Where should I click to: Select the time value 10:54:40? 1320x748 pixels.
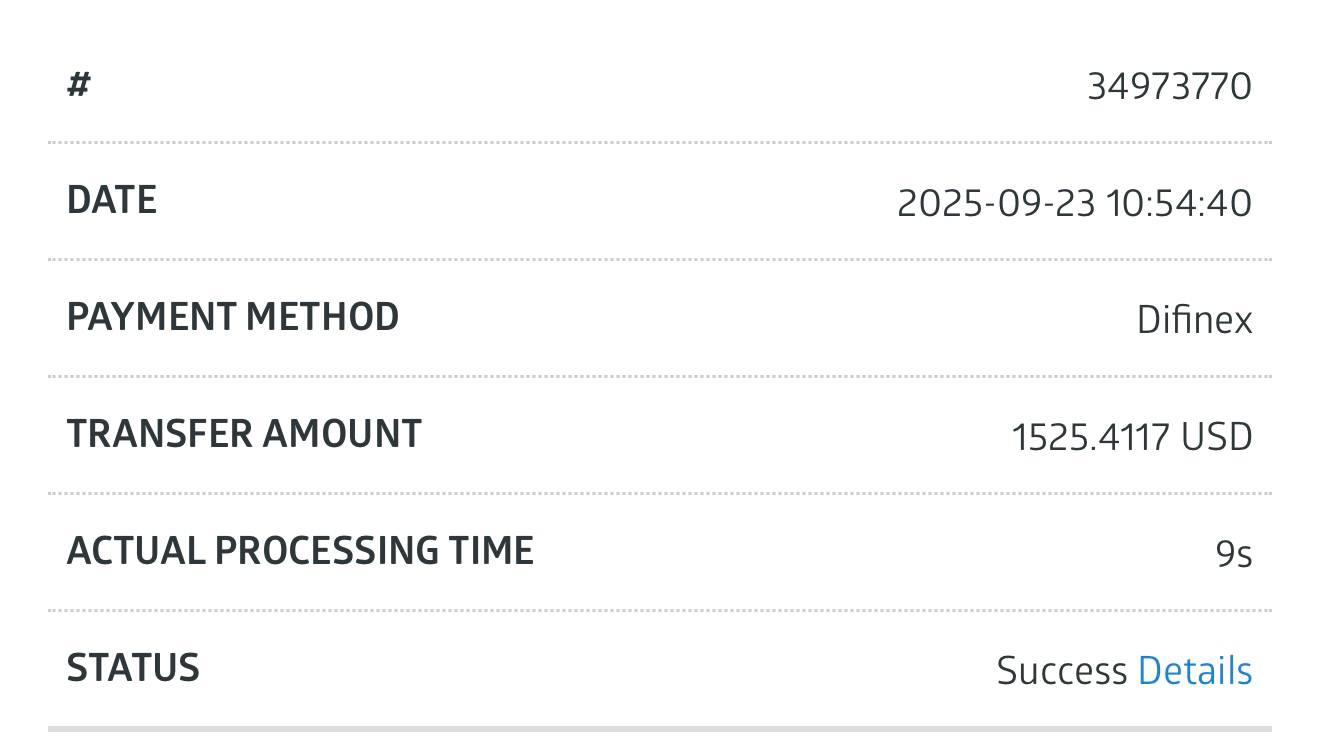pyautogui.click(x=1178, y=204)
